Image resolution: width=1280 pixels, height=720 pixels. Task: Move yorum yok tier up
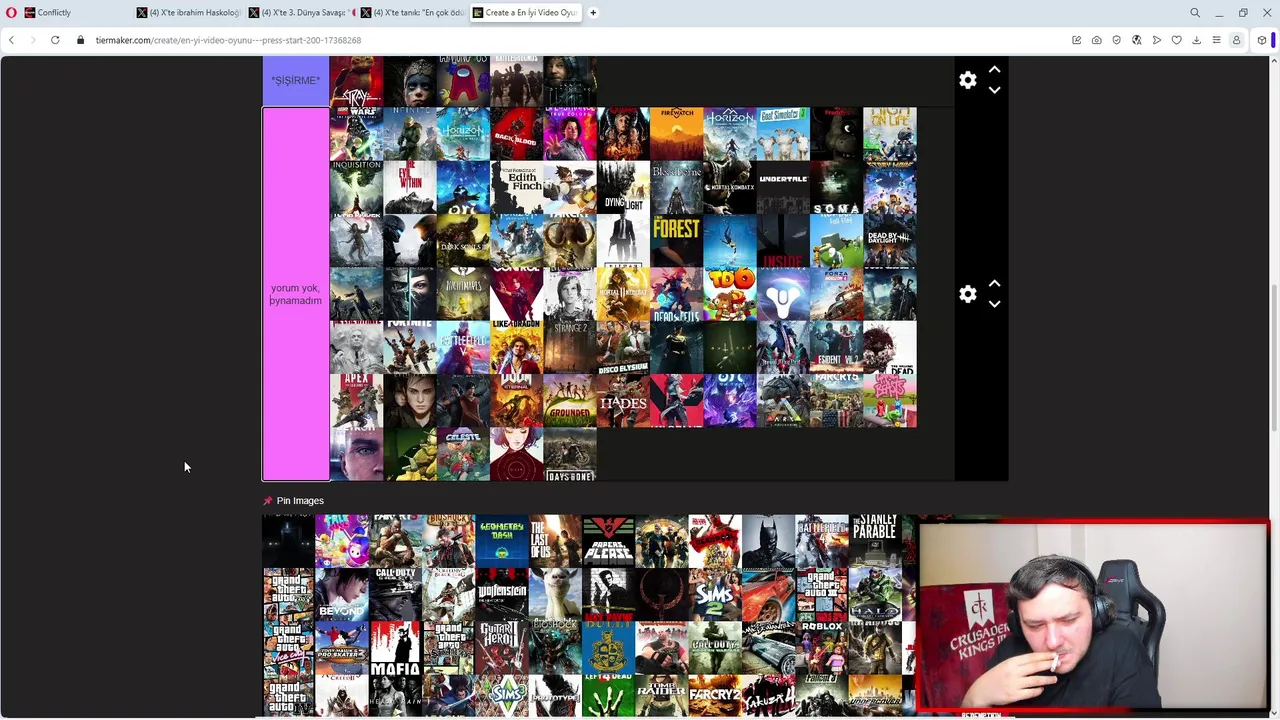pyautogui.click(x=994, y=284)
